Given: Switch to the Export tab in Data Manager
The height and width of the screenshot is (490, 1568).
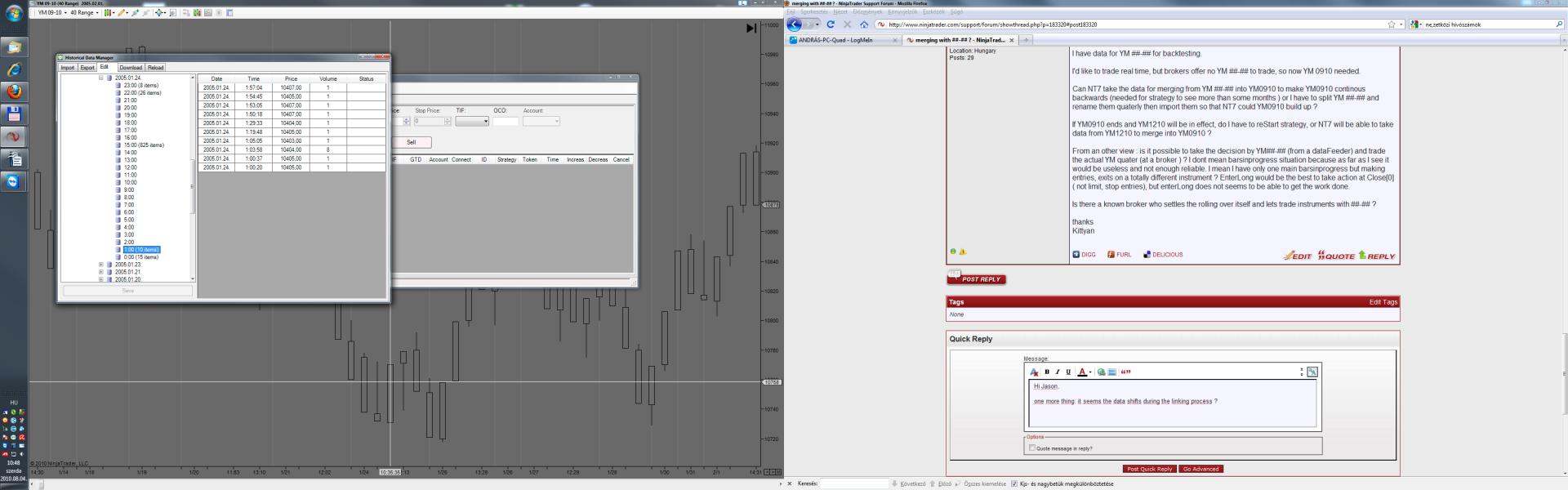Looking at the screenshot, I should point(87,68).
